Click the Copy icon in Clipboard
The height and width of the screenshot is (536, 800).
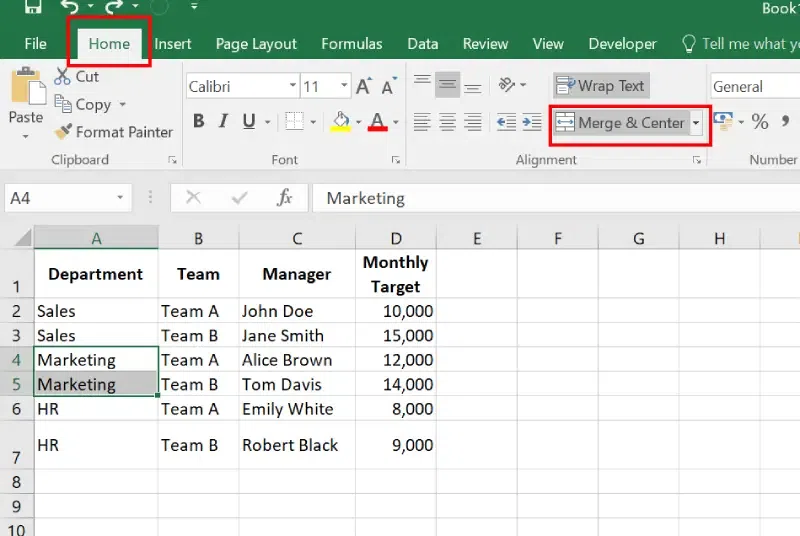63,104
